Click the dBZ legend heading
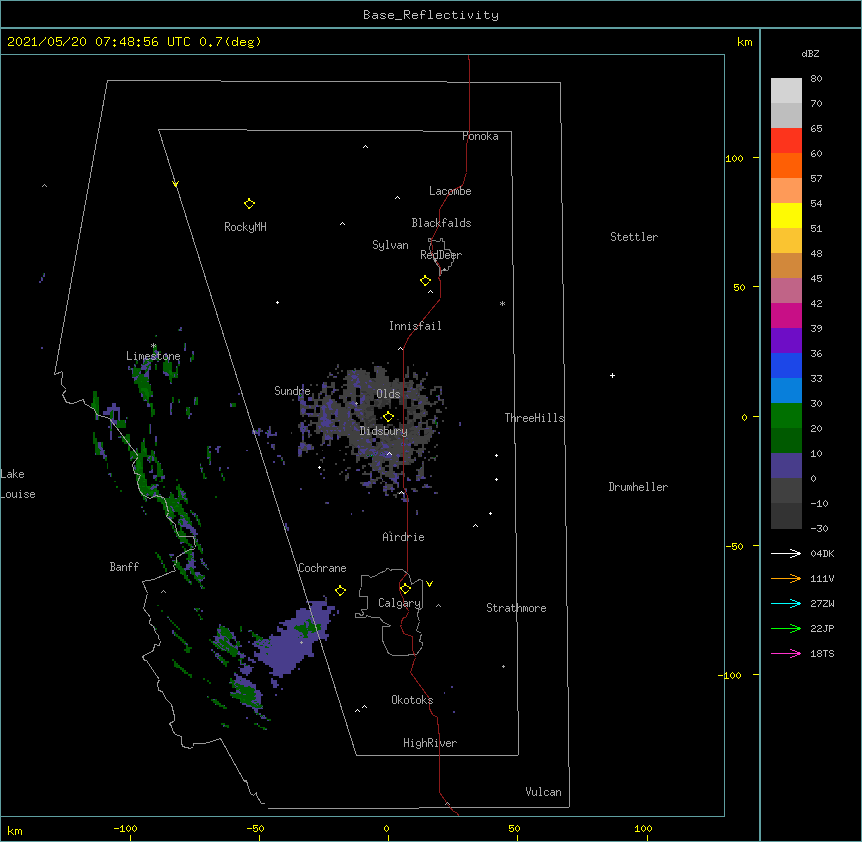The height and width of the screenshot is (842, 862). pyautogui.click(x=810, y=54)
